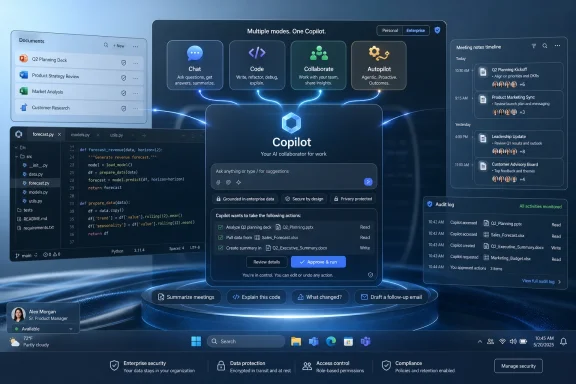This screenshot has height=384, width=576.
Task: Click the Summarize meetings suggestion
Action: pos(186,297)
